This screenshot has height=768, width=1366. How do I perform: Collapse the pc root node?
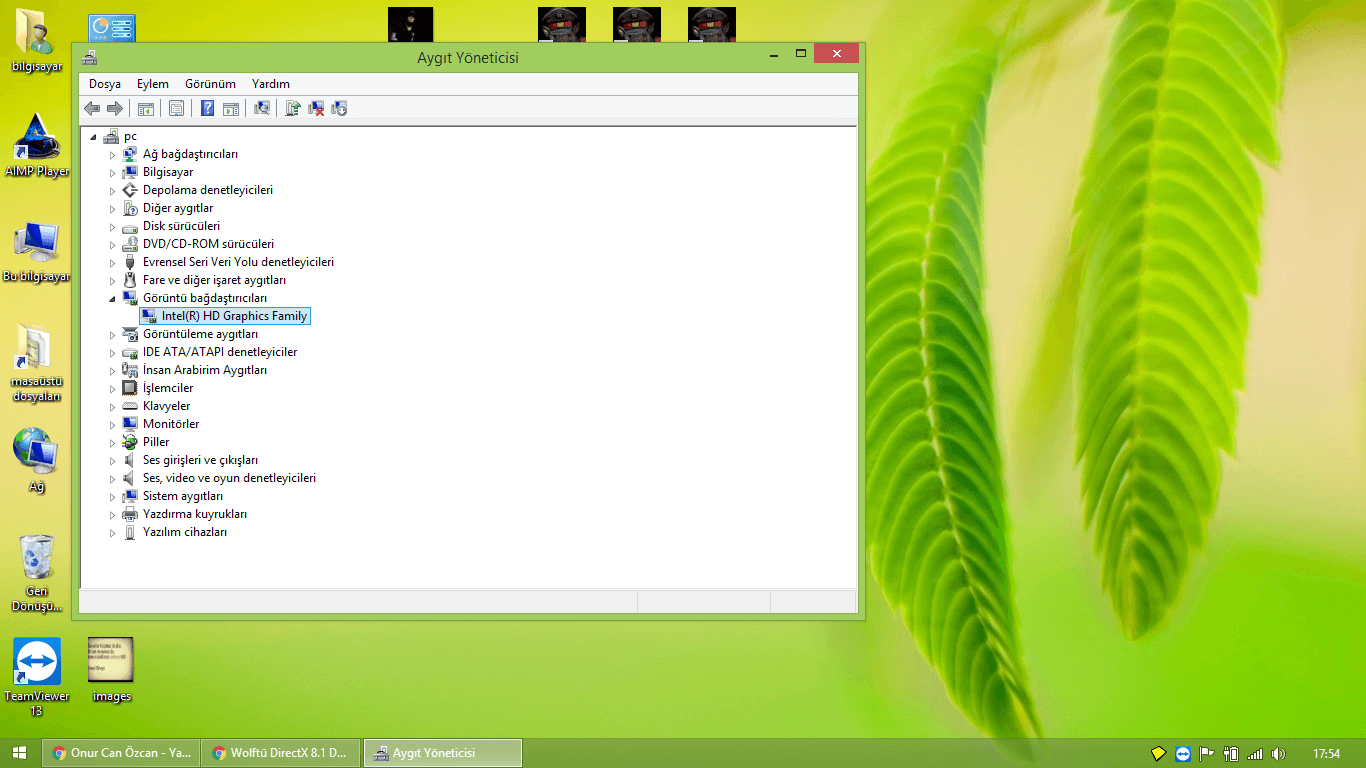click(94, 137)
